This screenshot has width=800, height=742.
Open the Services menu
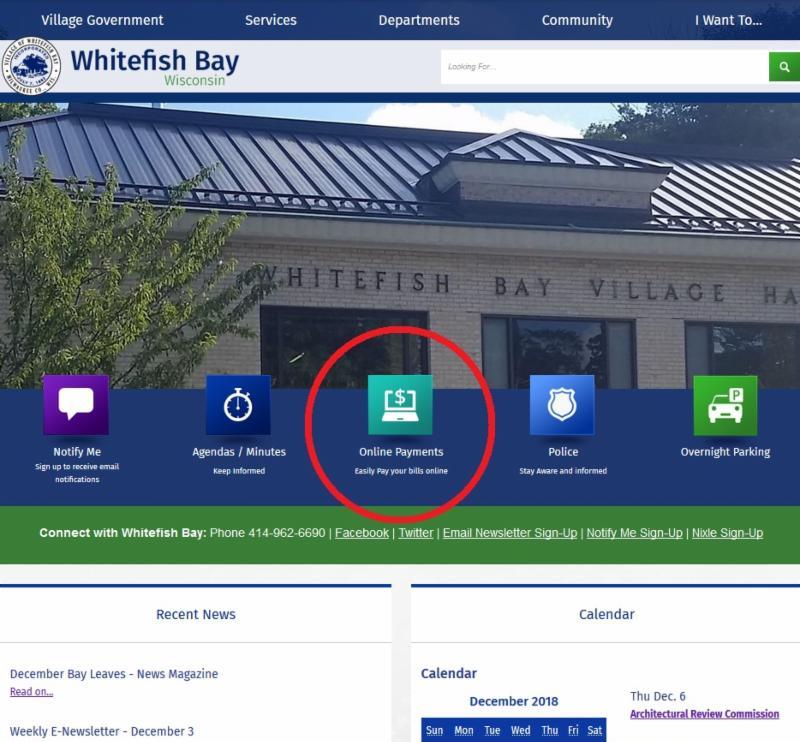[x=270, y=20]
